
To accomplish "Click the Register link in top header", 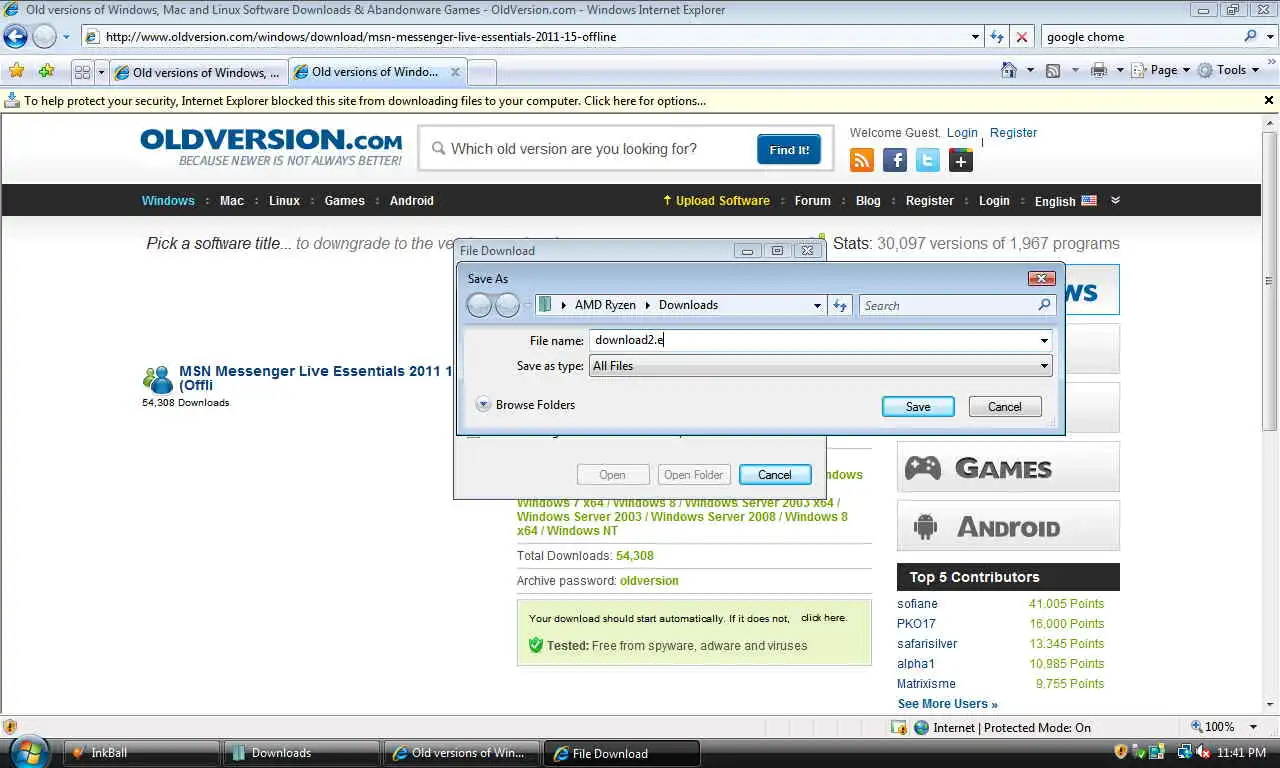I will [x=1013, y=132].
